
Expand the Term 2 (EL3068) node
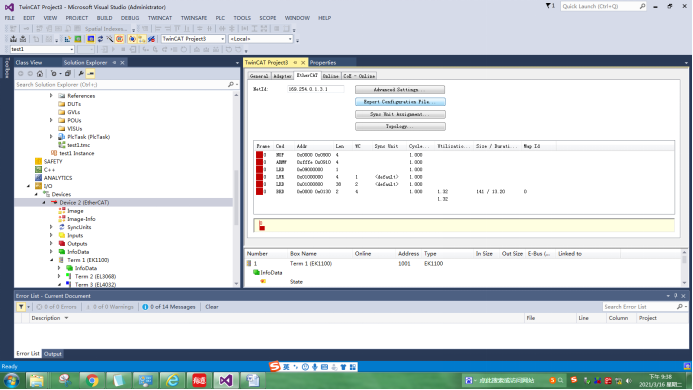tap(59, 276)
